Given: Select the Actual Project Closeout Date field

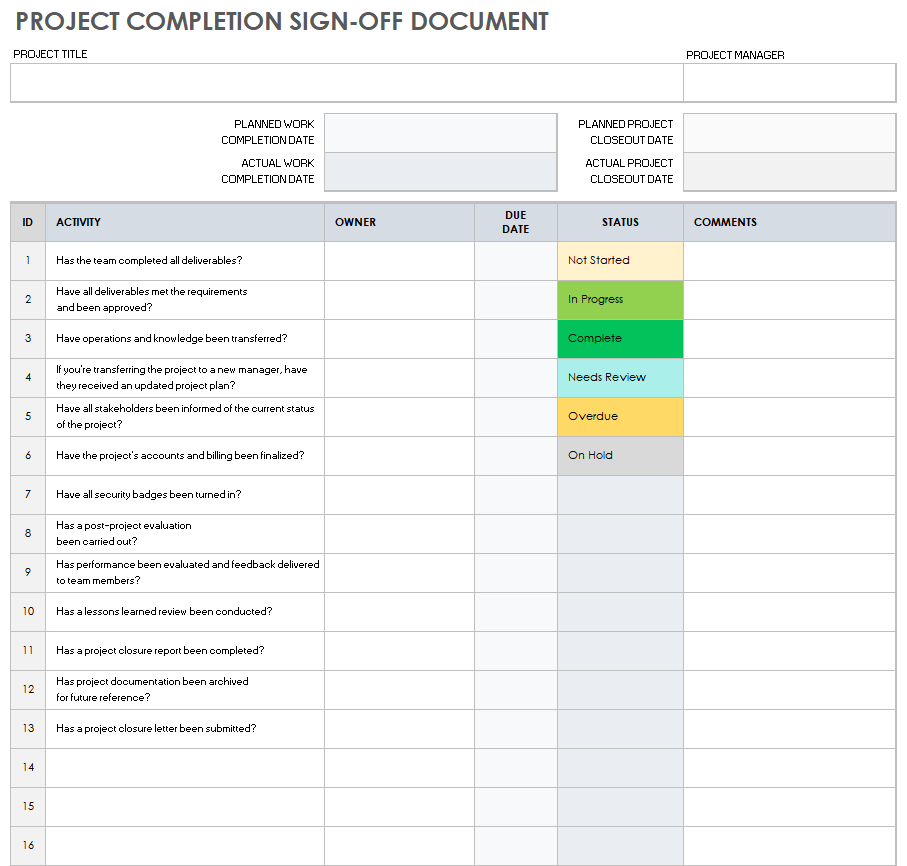Looking at the screenshot, I should (789, 171).
